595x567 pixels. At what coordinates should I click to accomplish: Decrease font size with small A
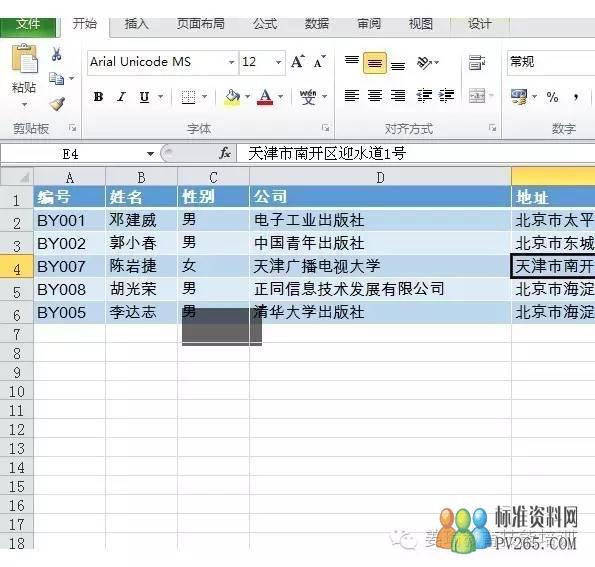(x=319, y=62)
